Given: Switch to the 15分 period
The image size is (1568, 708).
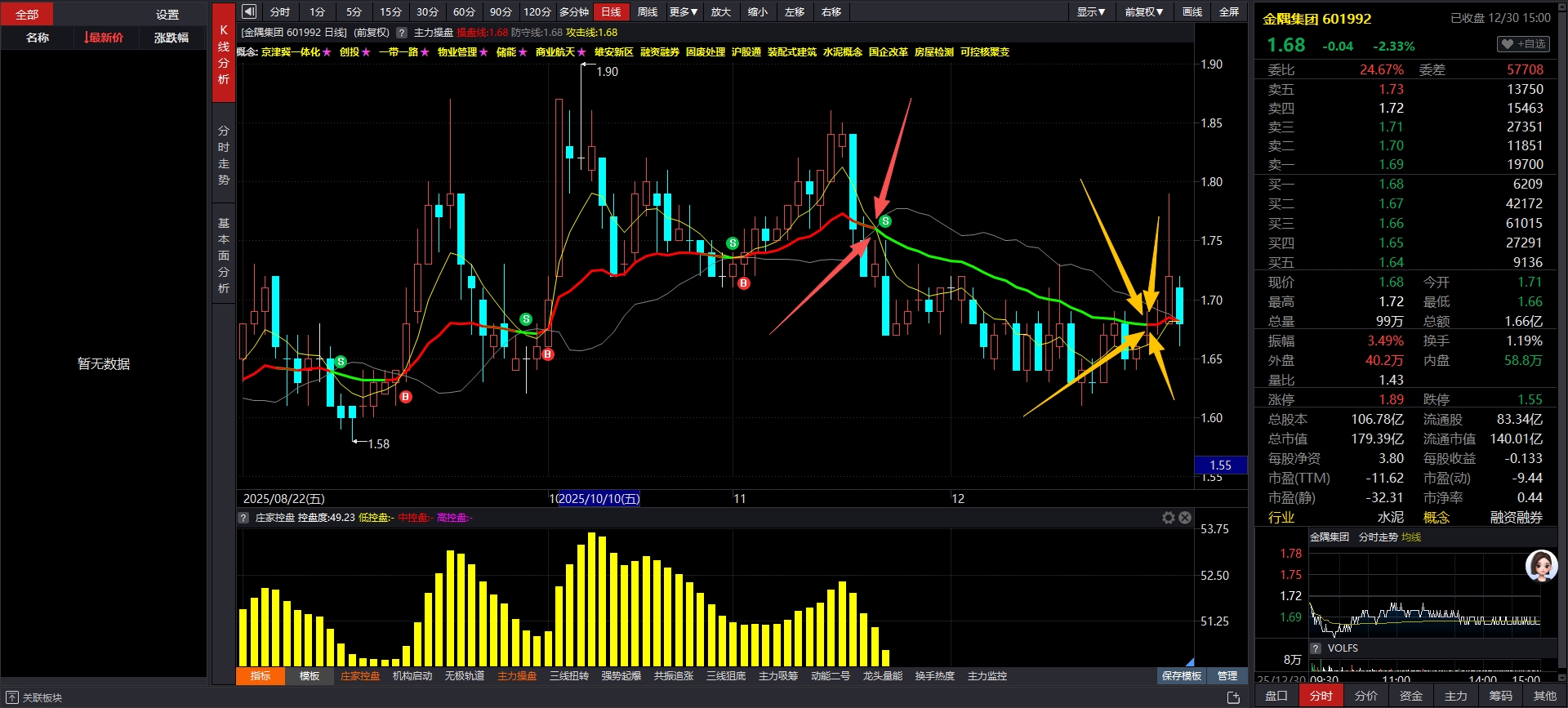Looking at the screenshot, I should point(390,11).
